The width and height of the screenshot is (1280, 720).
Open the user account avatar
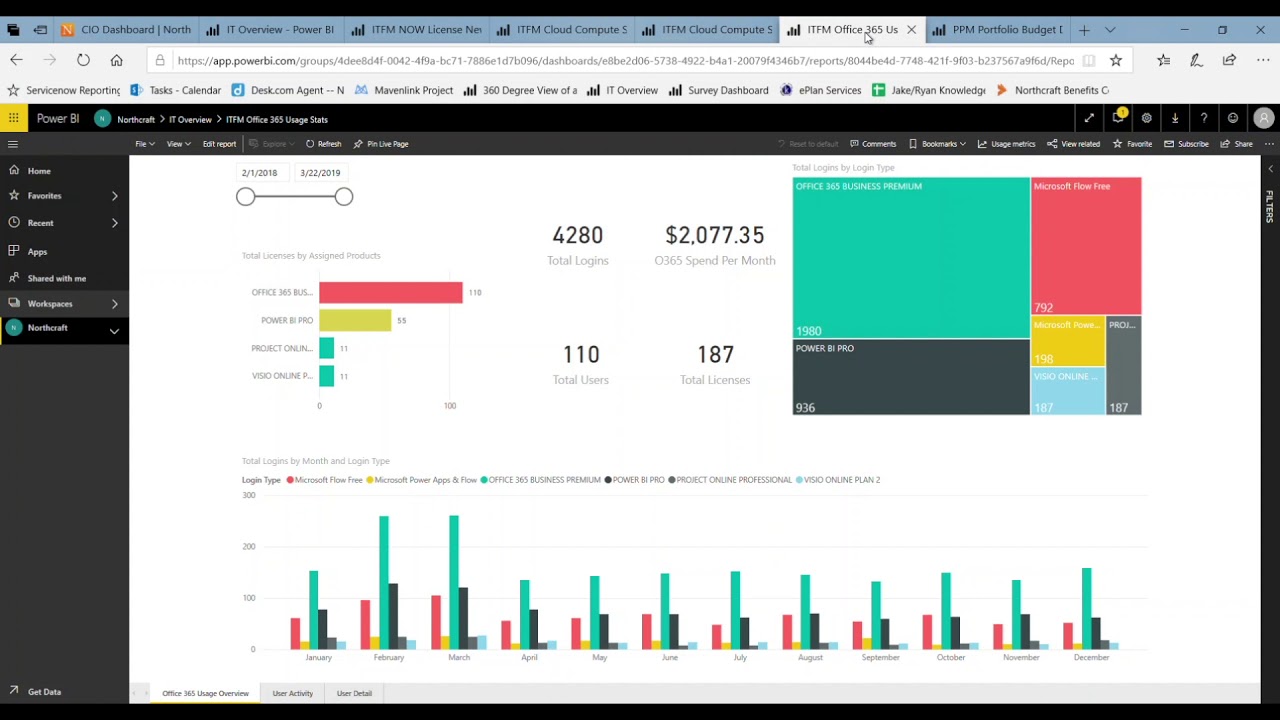[1264, 118]
